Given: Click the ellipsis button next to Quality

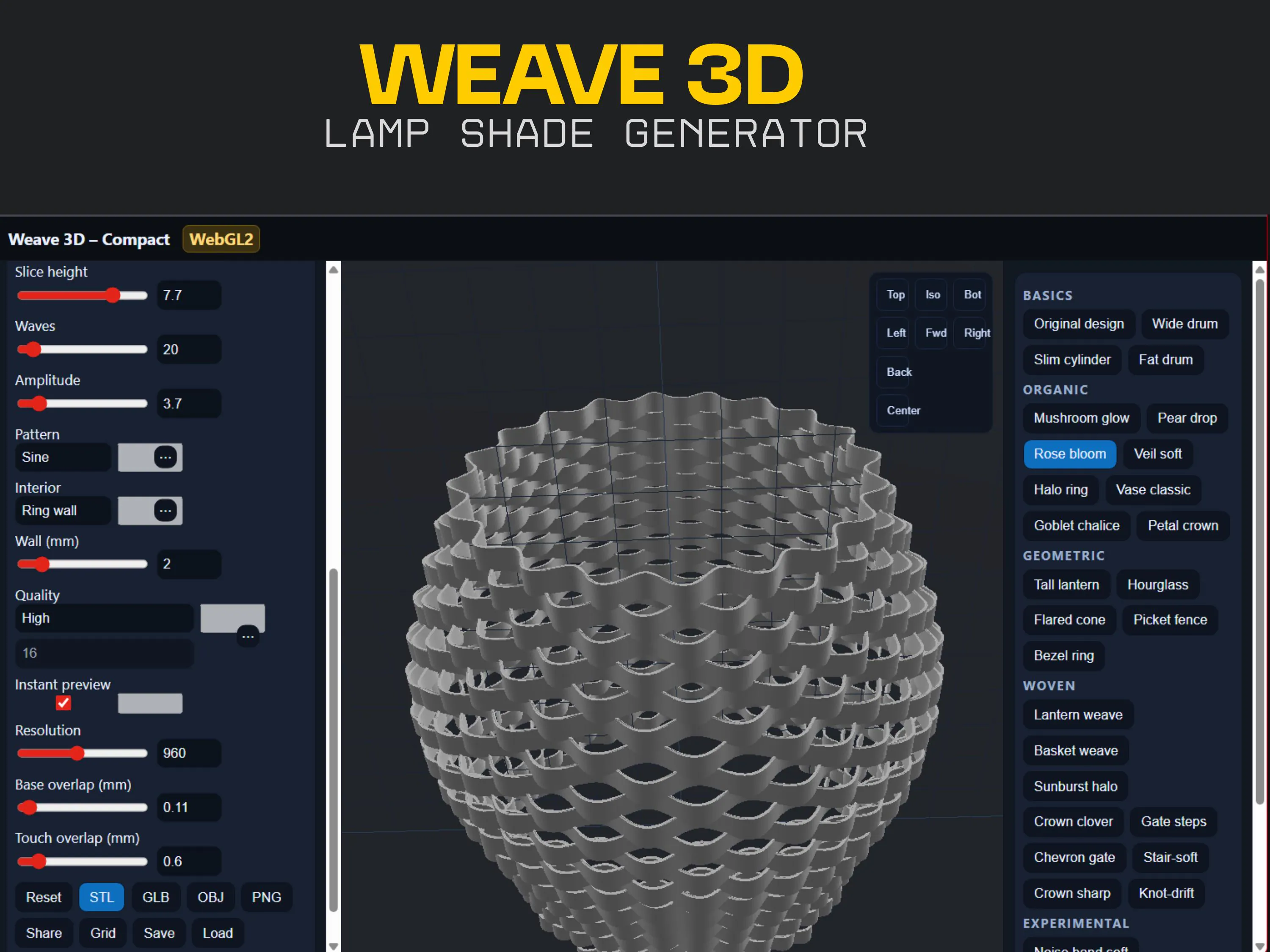Looking at the screenshot, I should (248, 636).
